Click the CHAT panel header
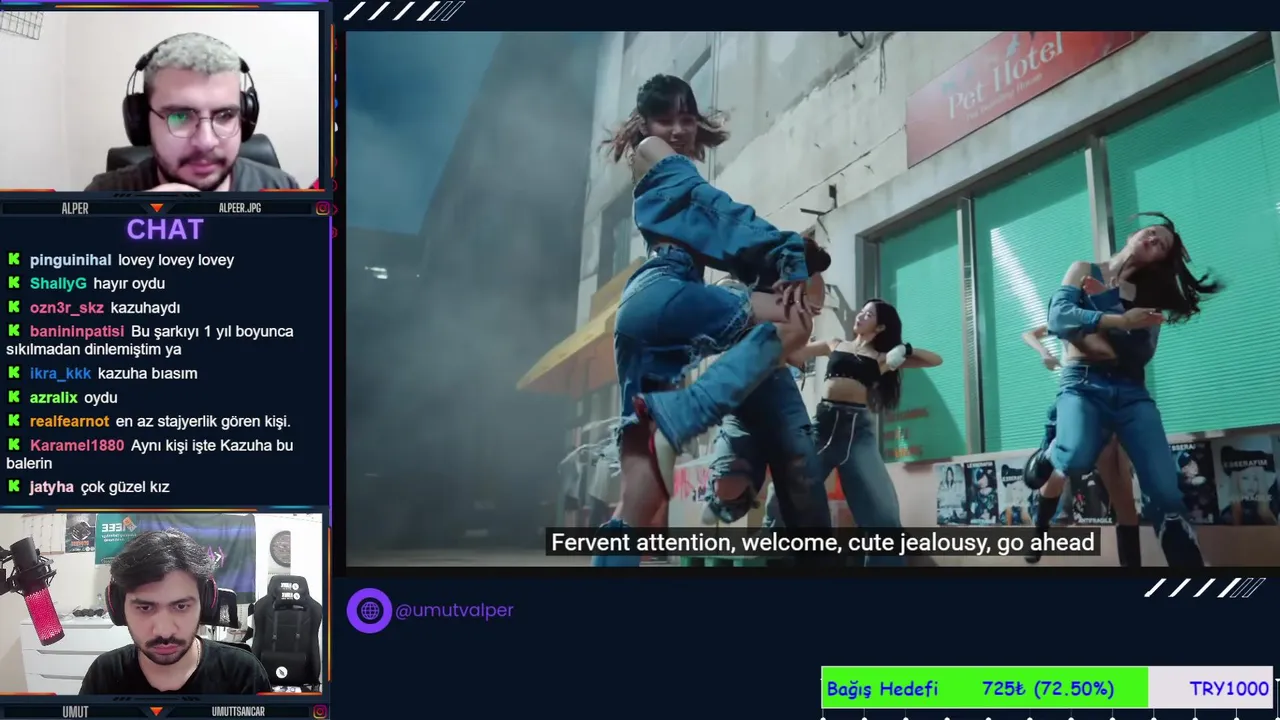The width and height of the screenshot is (1280, 720). (x=165, y=229)
